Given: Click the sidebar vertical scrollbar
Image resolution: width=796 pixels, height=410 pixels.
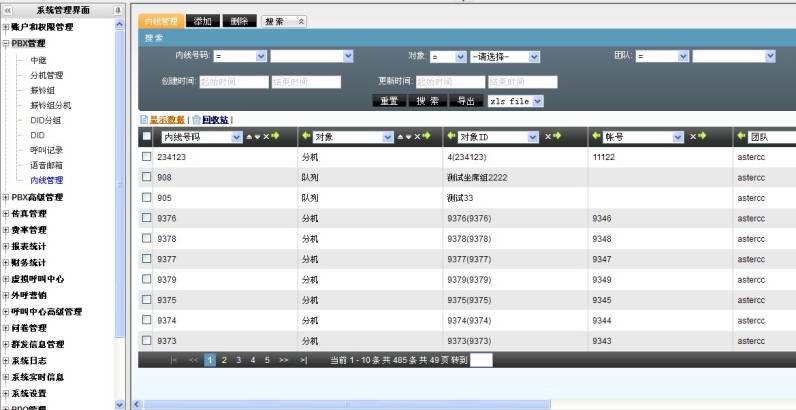Looking at the screenshot, I should (121, 200).
